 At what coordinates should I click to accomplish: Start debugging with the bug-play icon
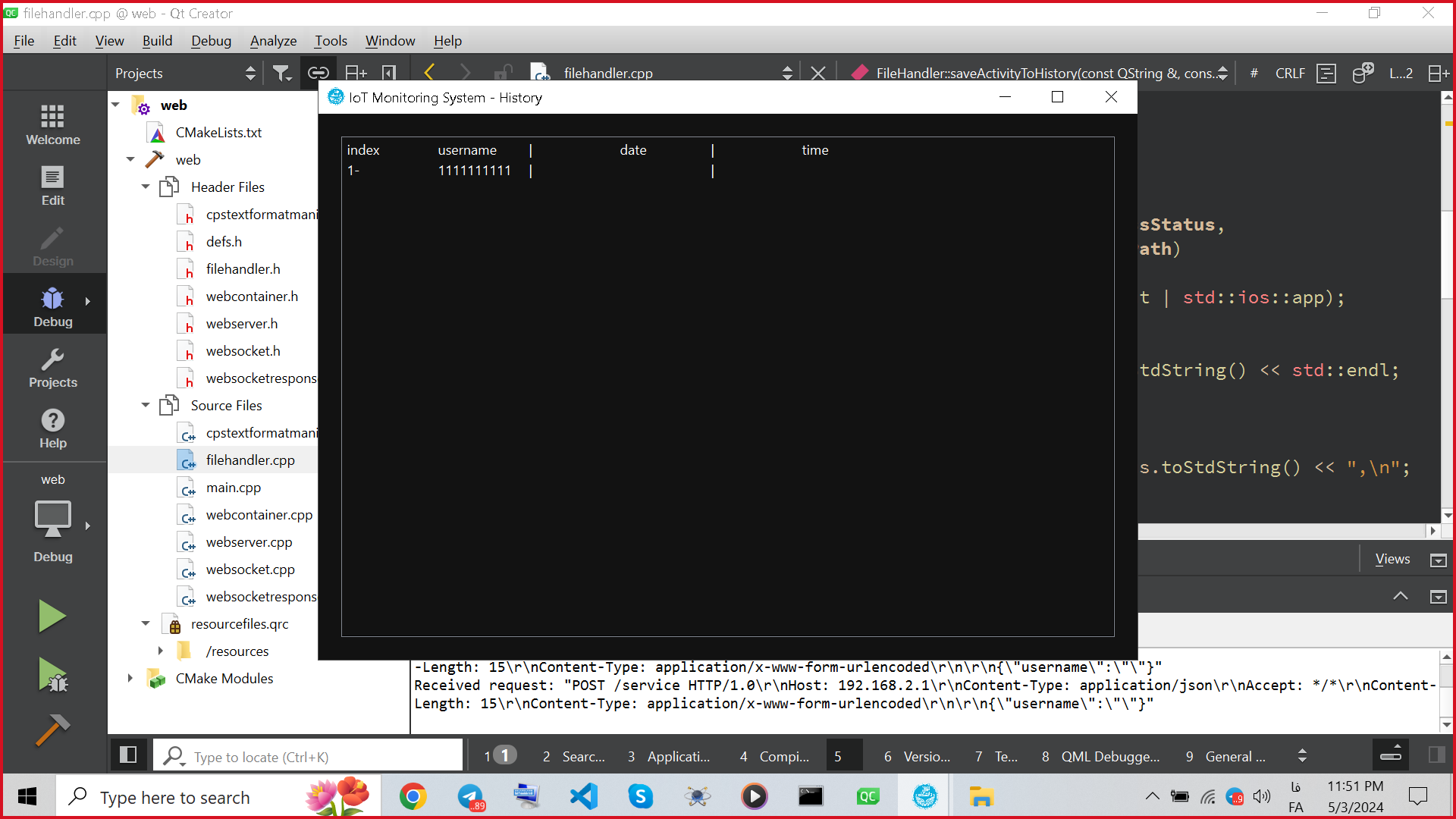[x=52, y=675]
